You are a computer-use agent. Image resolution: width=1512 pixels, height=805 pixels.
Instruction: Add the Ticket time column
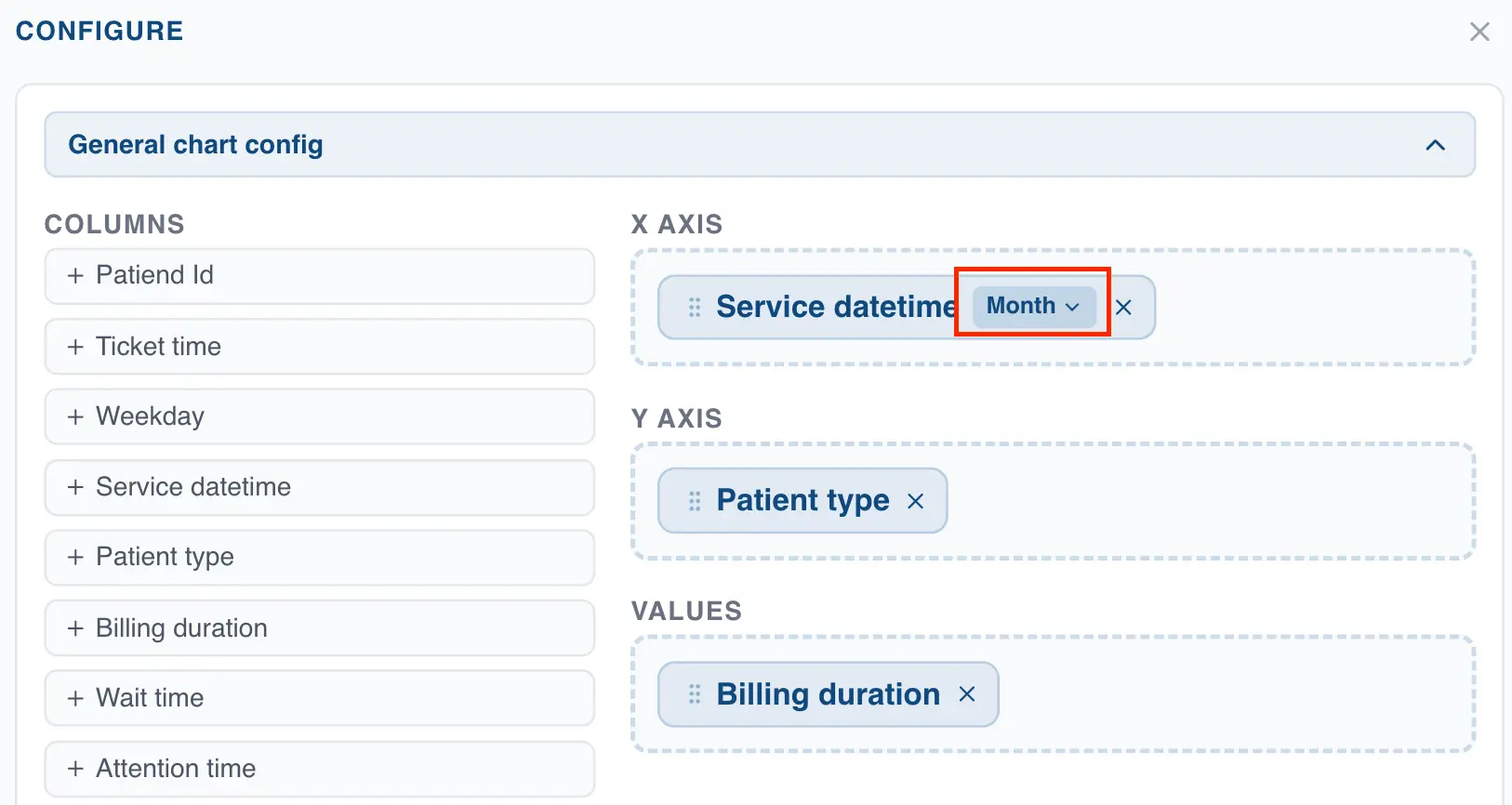click(319, 347)
